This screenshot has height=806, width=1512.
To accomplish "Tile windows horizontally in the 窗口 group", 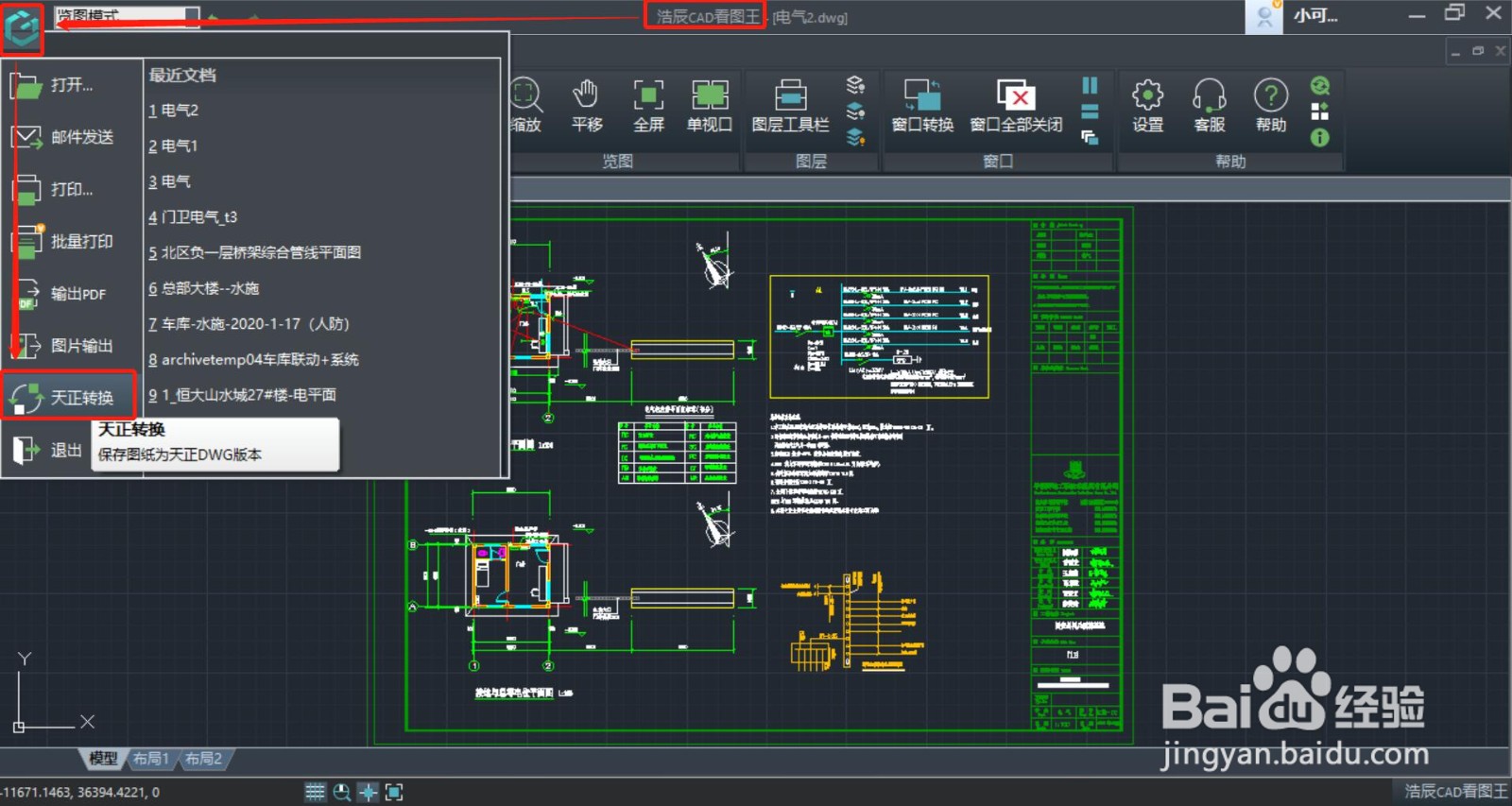I will click(x=1090, y=111).
